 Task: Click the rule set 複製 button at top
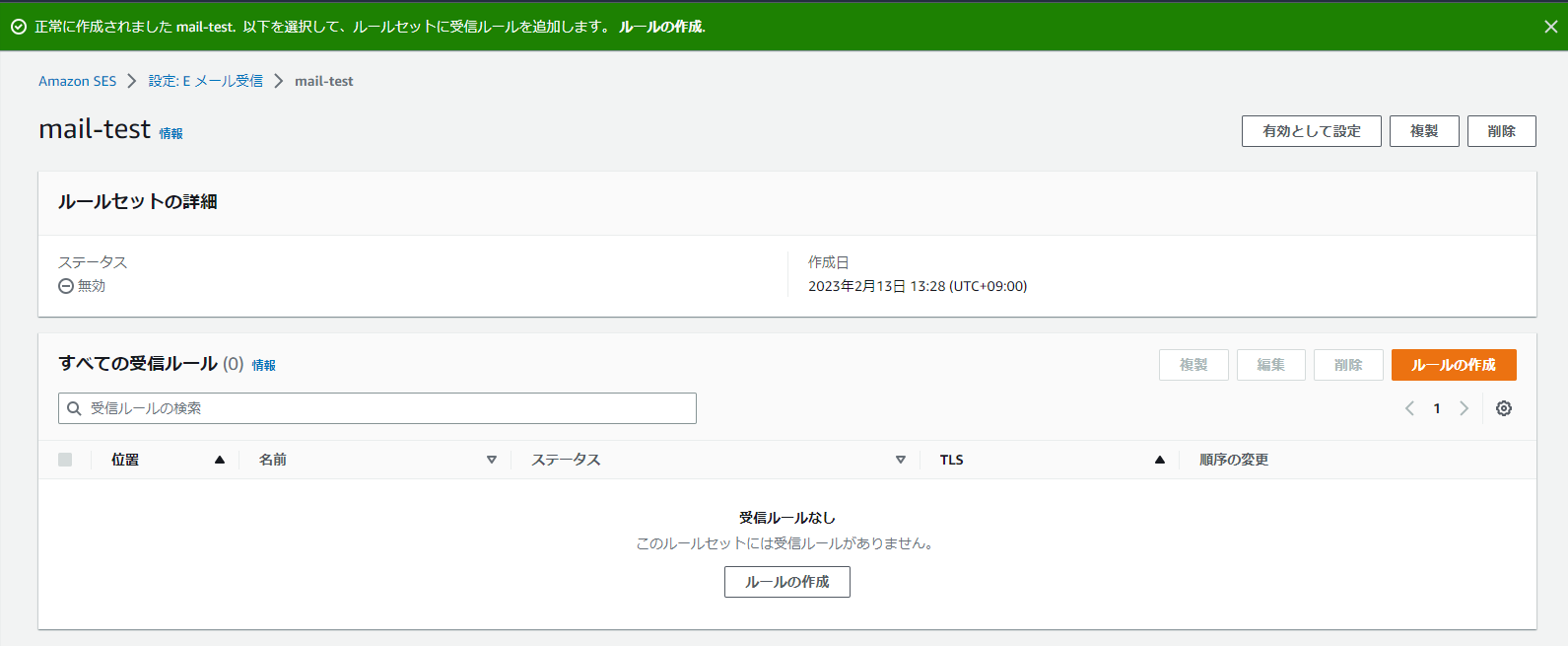click(1424, 131)
